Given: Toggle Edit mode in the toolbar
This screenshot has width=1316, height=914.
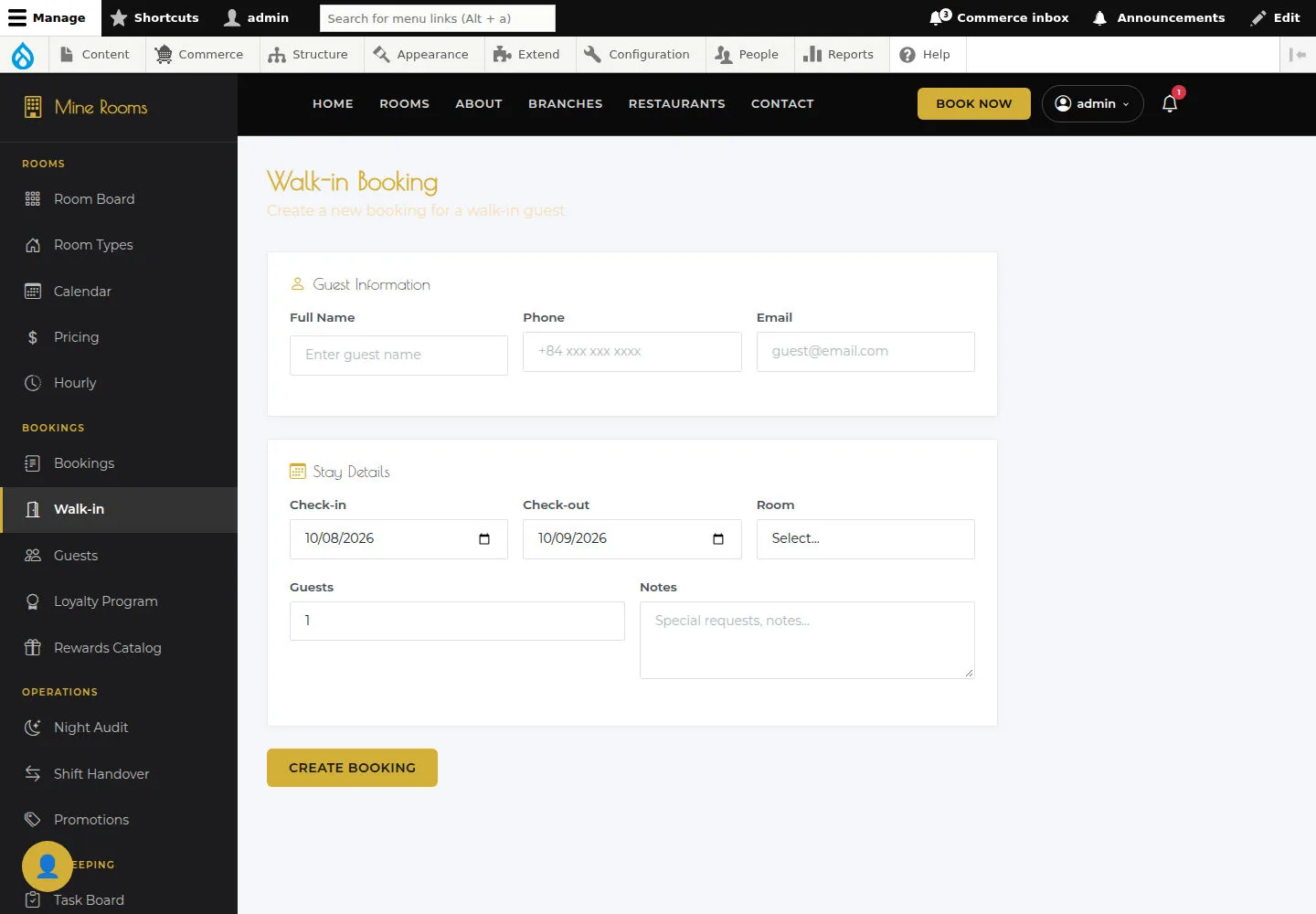Looking at the screenshot, I should [1276, 18].
